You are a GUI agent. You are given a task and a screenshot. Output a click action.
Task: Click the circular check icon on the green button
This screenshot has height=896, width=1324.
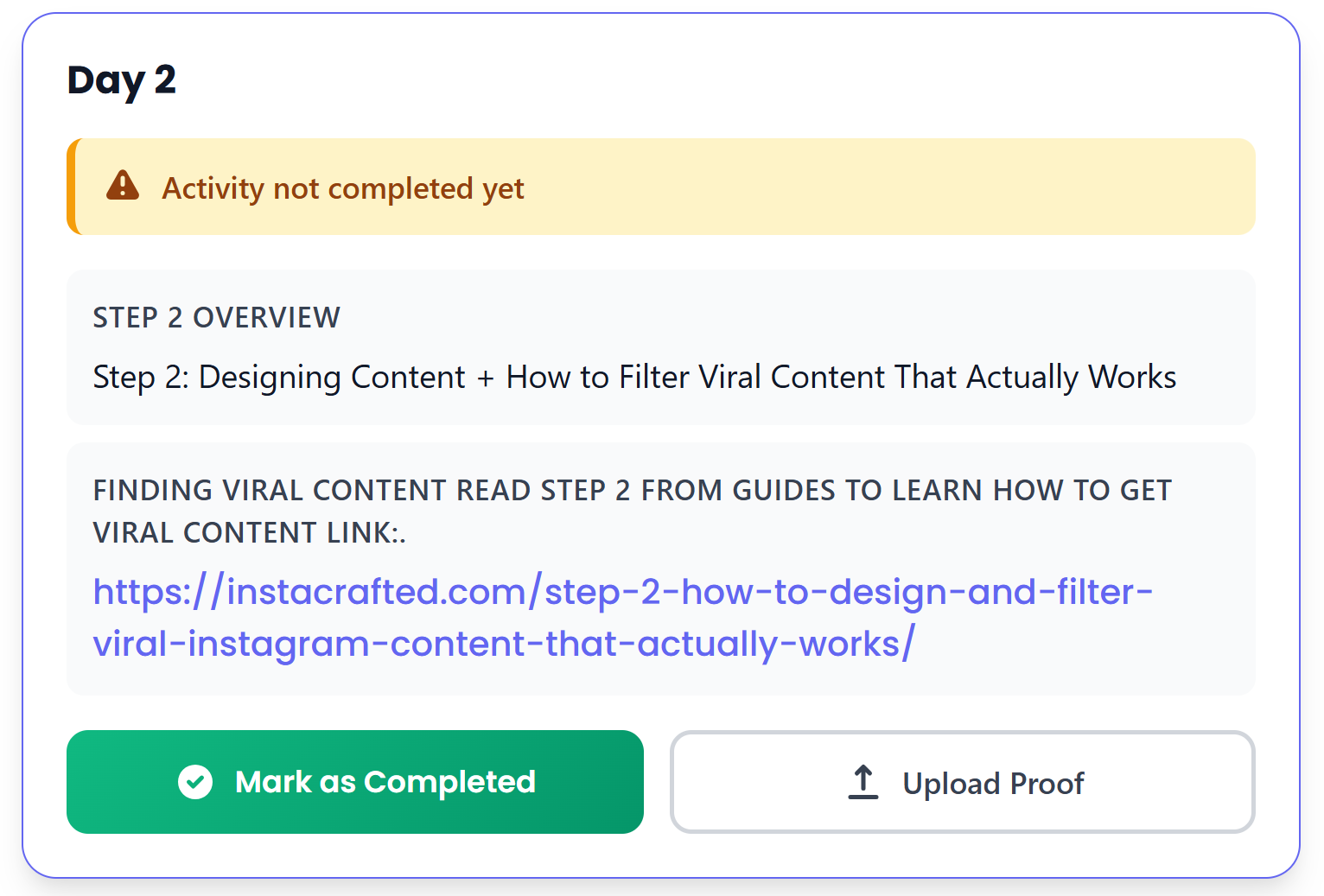point(195,782)
